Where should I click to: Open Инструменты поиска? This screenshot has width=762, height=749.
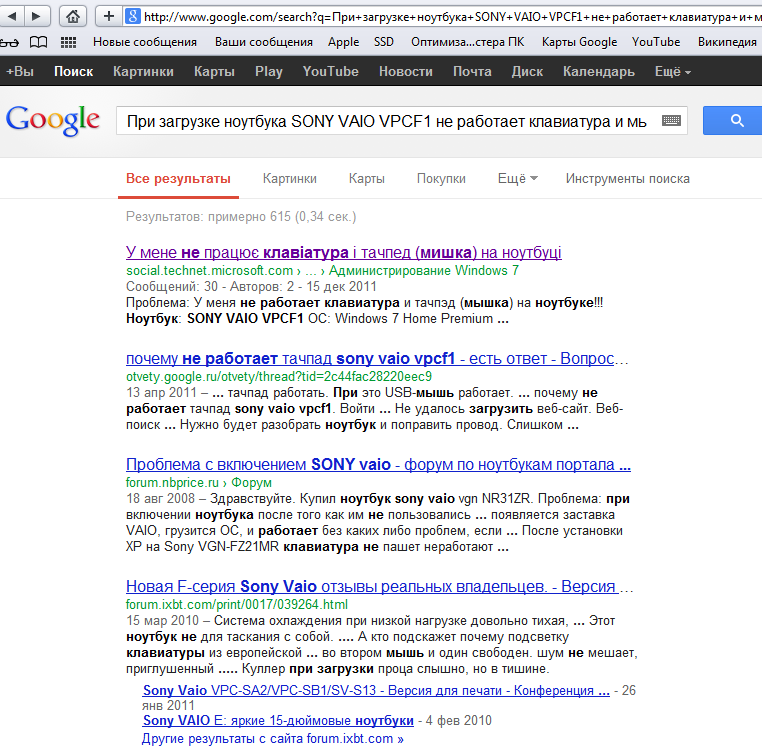point(627,179)
